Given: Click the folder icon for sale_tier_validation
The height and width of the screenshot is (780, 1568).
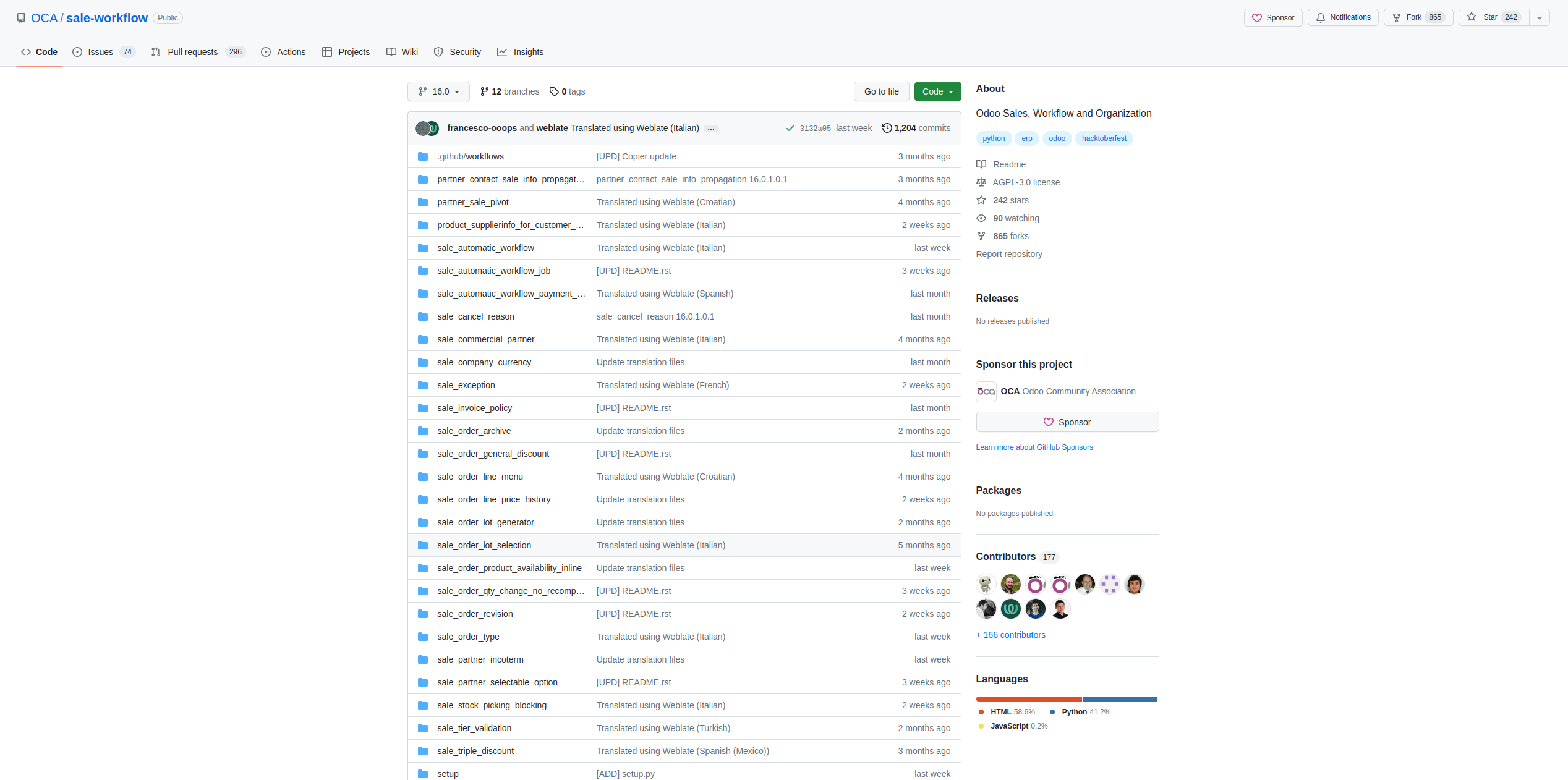Looking at the screenshot, I should [x=423, y=728].
